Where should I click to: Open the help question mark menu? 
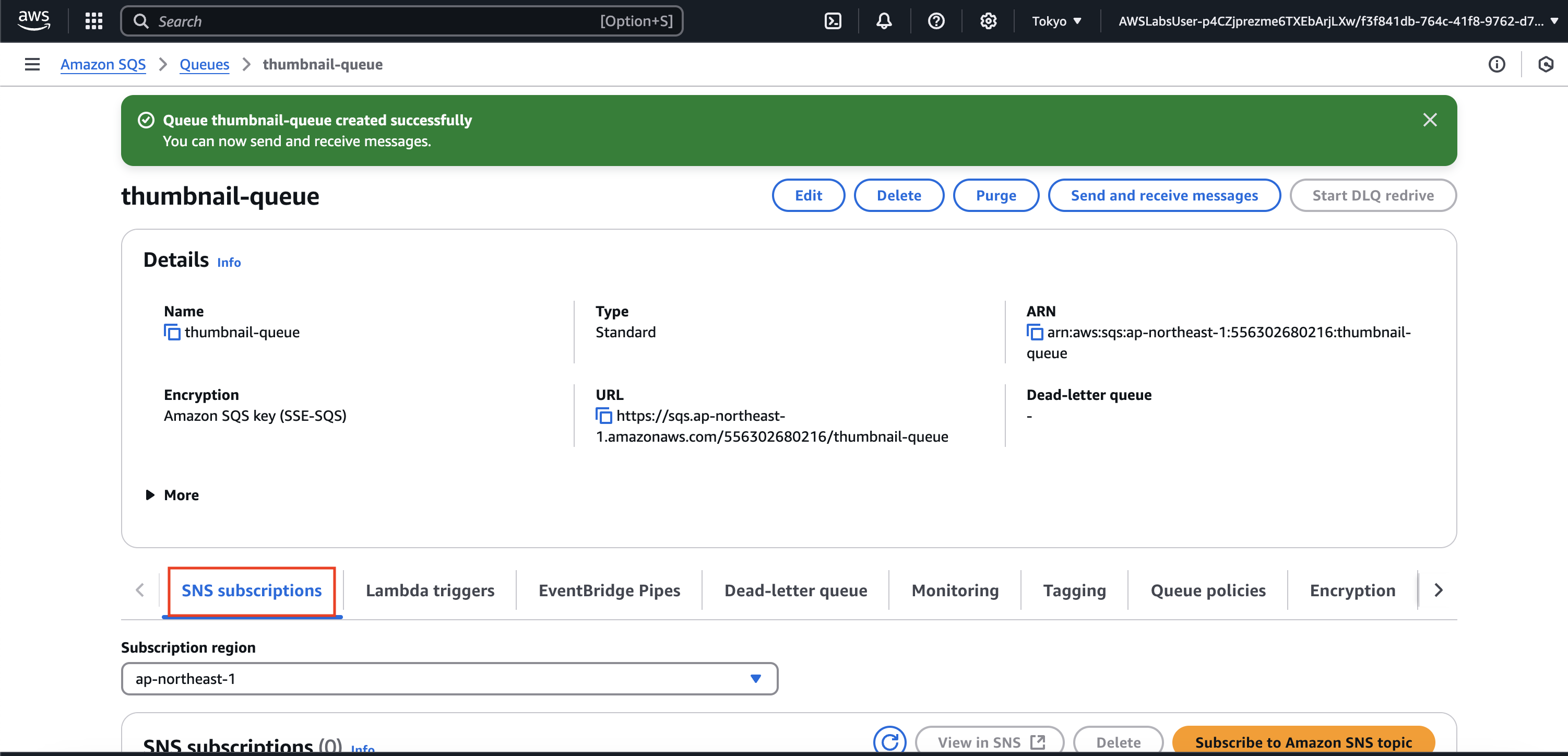[x=935, y=21]
